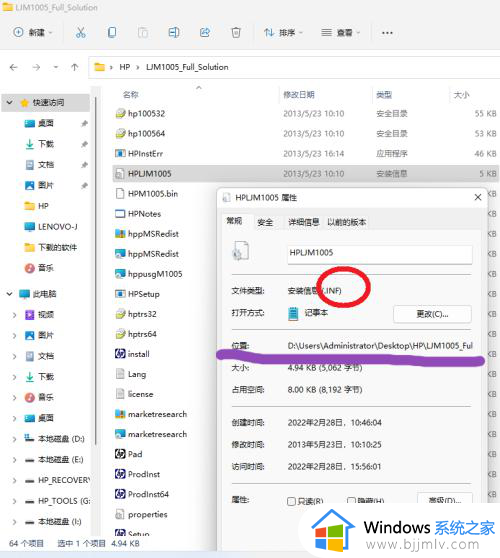The width and height of the screenshot is (500, 558).
Task: Expand the 视频 folder under This PC
Action: point(14,315)
